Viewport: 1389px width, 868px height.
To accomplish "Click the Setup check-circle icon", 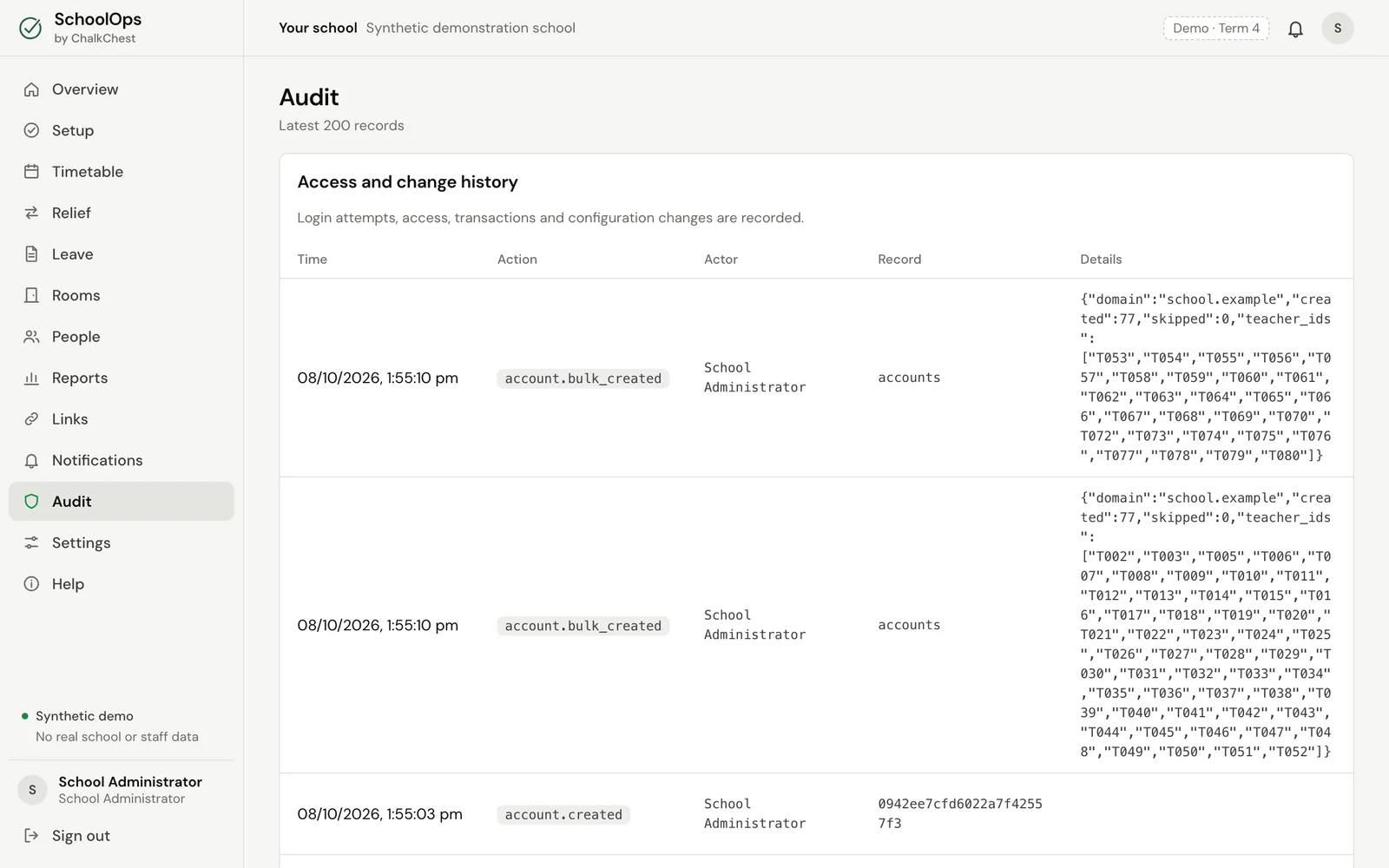I will coord(31,130).
